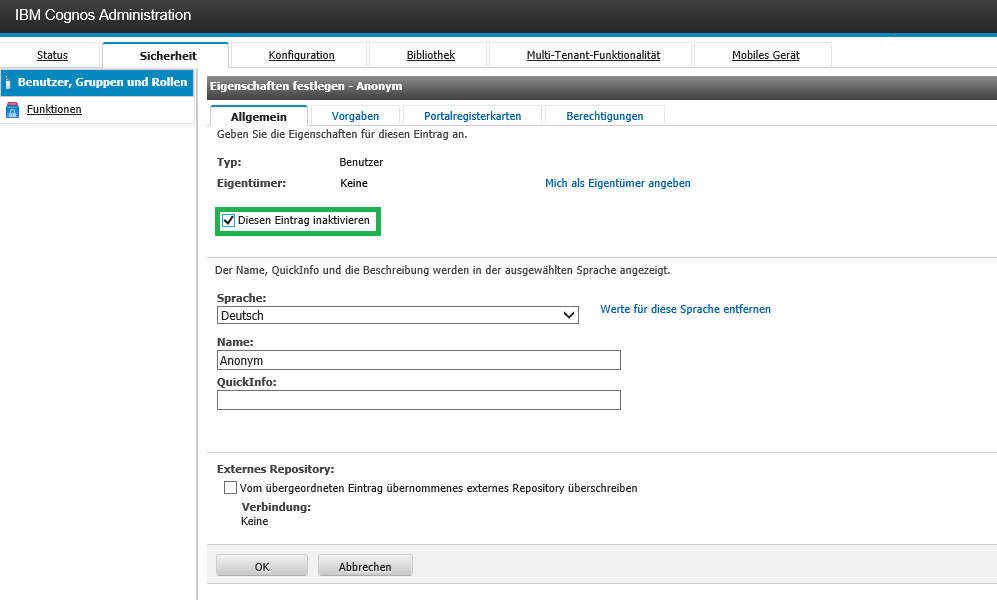Viewport: 997px width, 600px height.
Task: Enable external repository override checkbox
Action: [x=231, y=488]
